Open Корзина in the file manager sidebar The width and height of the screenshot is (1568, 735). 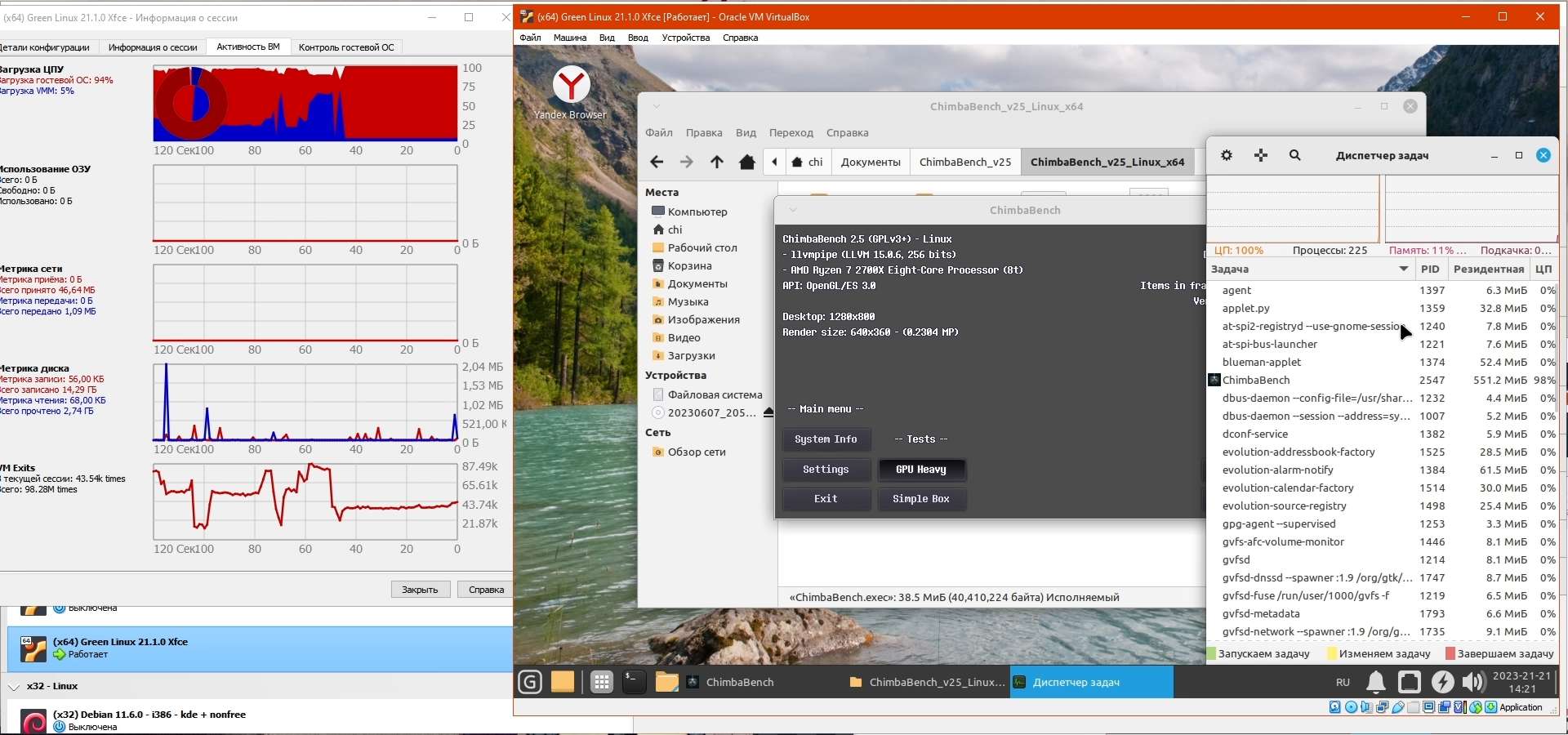690,265
